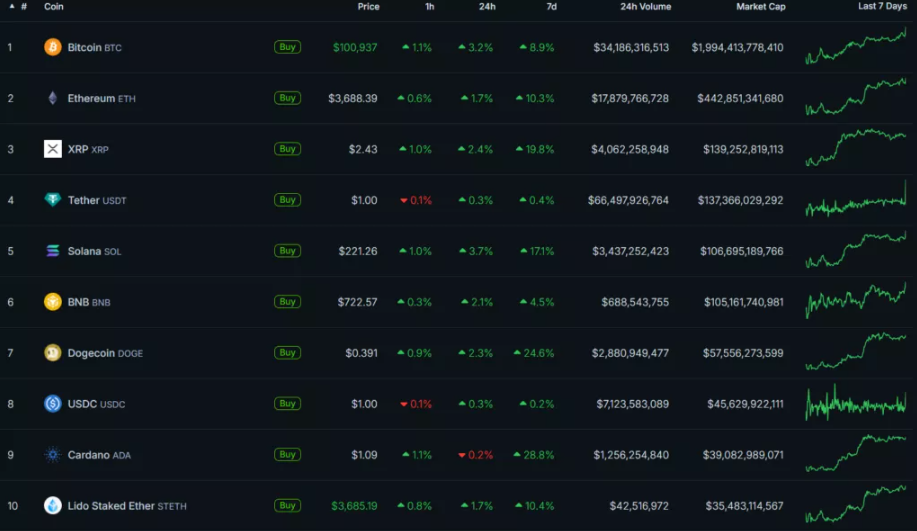Click the Dogecoin logo icon

pos(53,352)
